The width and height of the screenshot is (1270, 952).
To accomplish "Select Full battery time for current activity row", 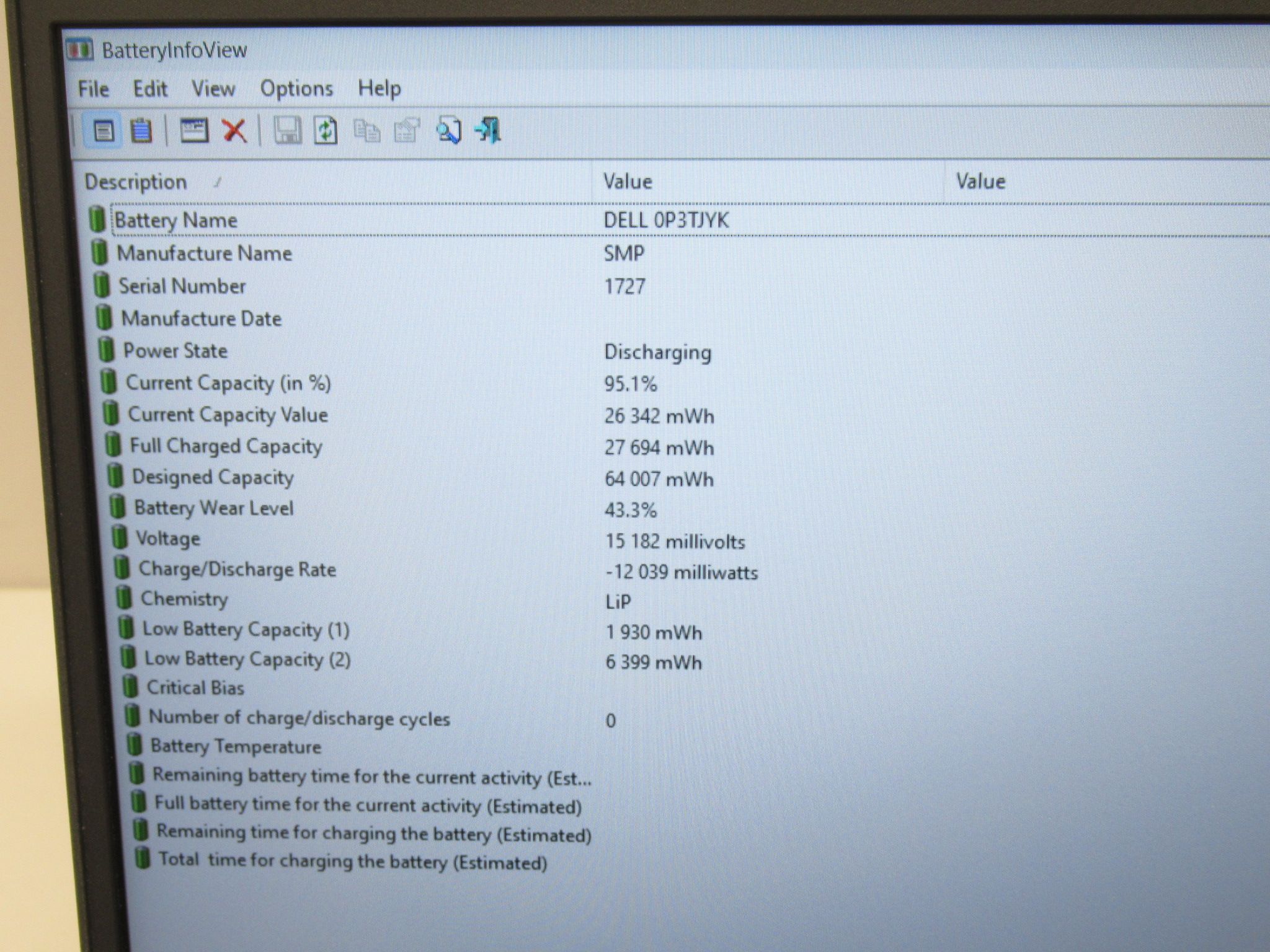I will pos(368,805).
